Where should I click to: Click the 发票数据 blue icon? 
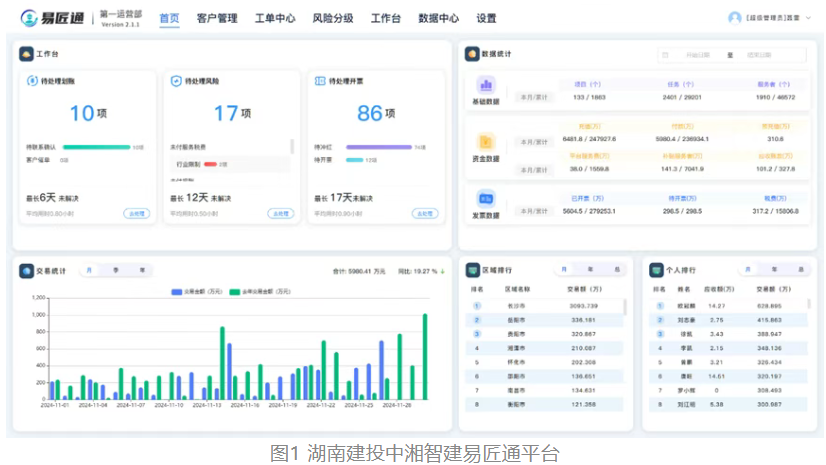click(486, 198)
